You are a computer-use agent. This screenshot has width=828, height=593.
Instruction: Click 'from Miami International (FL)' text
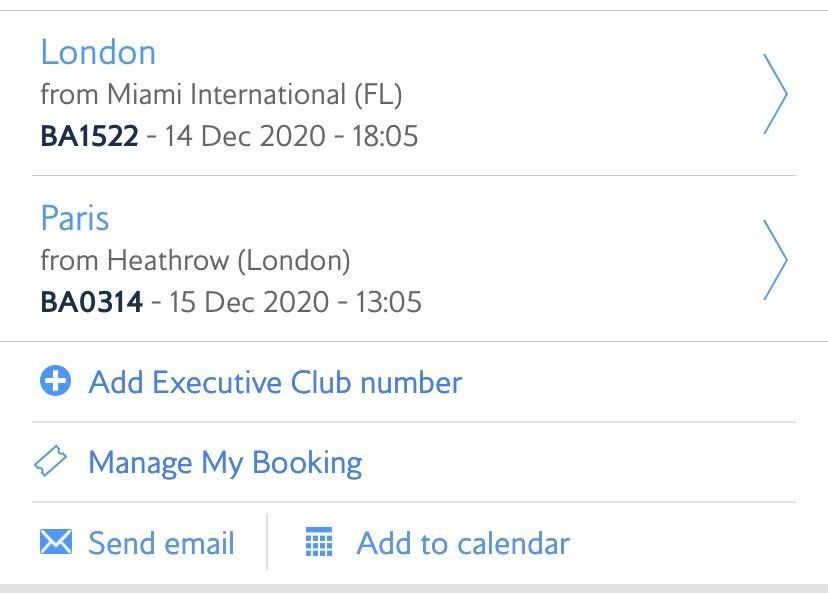(221, 95)
